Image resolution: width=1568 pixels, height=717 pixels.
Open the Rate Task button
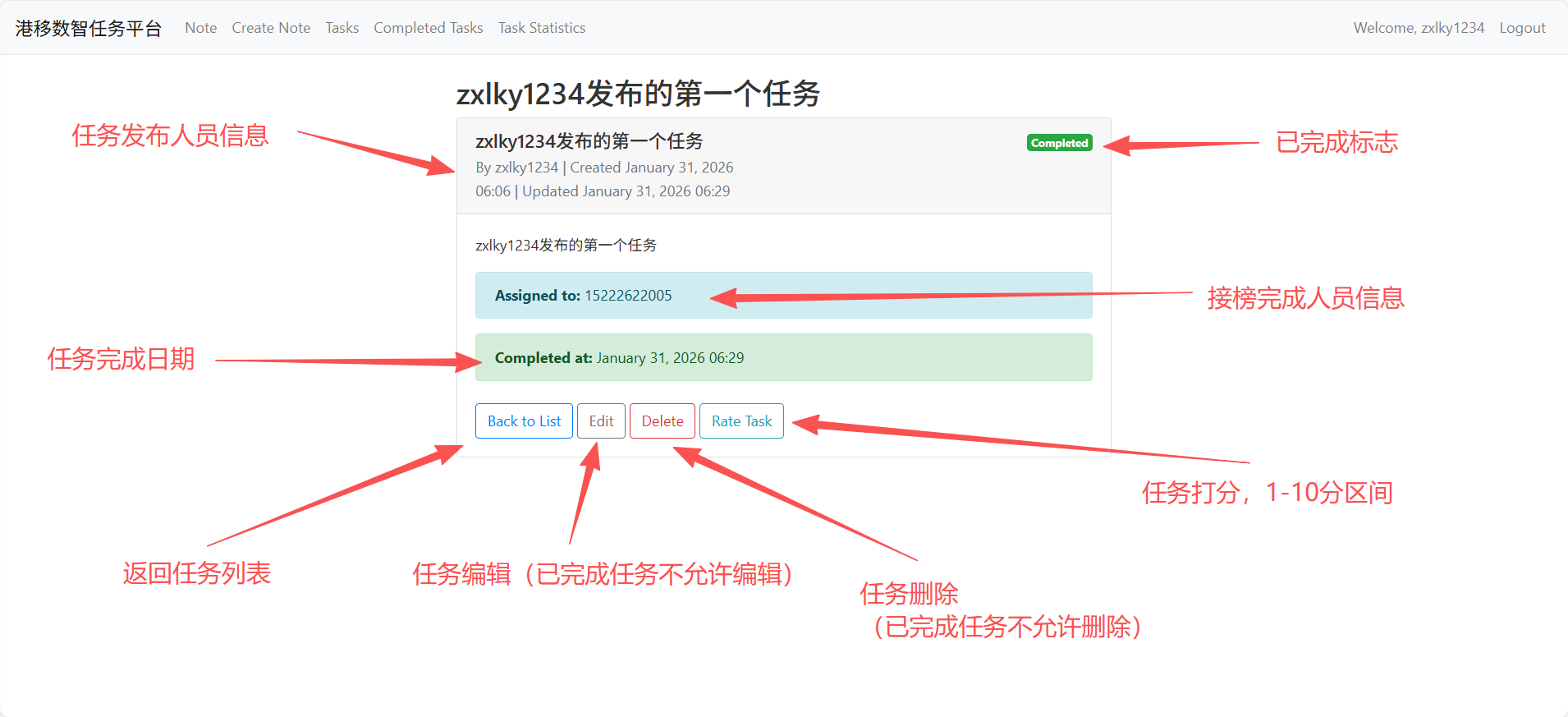[x=741, y=421]
